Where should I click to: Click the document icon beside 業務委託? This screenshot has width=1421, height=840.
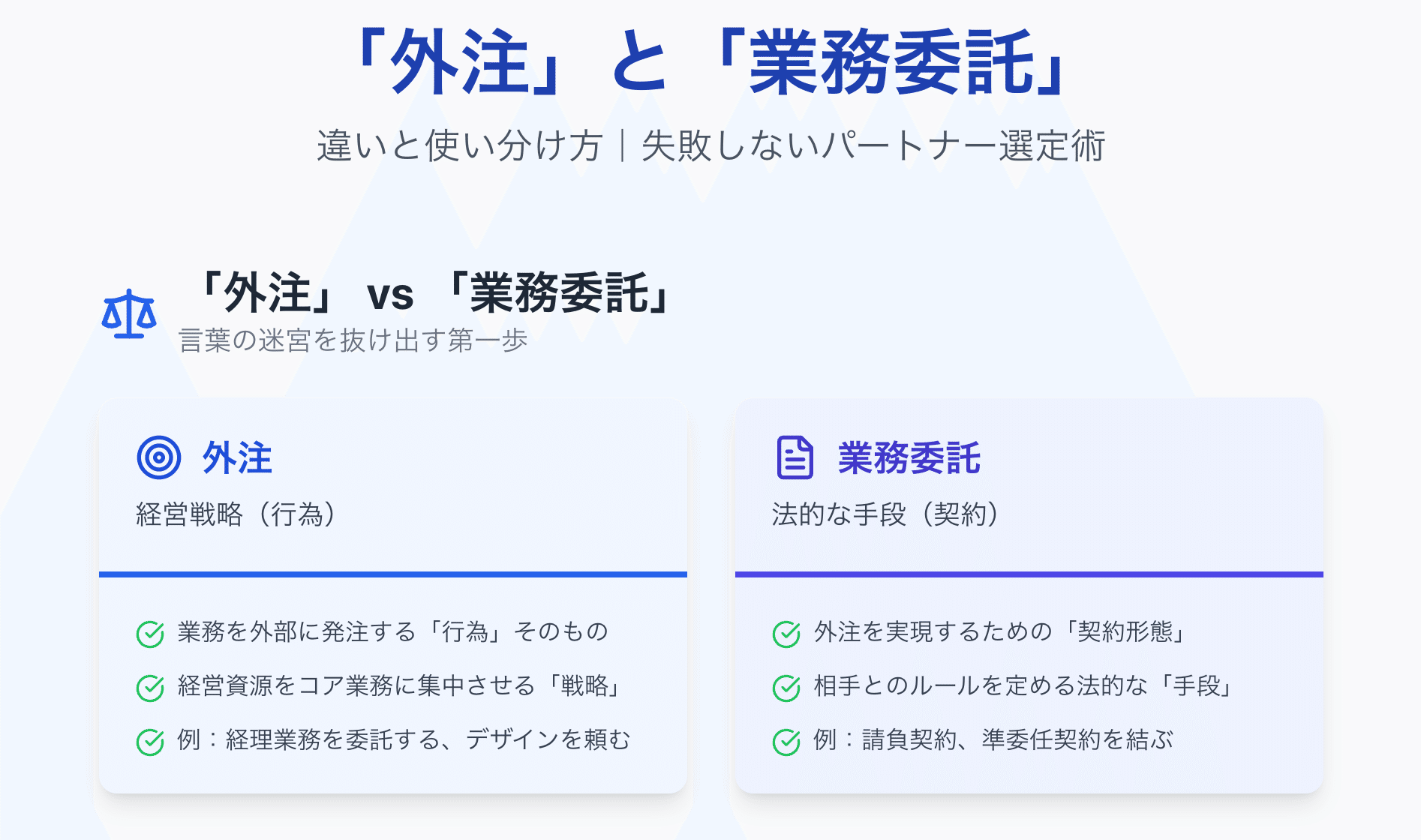(x=795, y=457)
